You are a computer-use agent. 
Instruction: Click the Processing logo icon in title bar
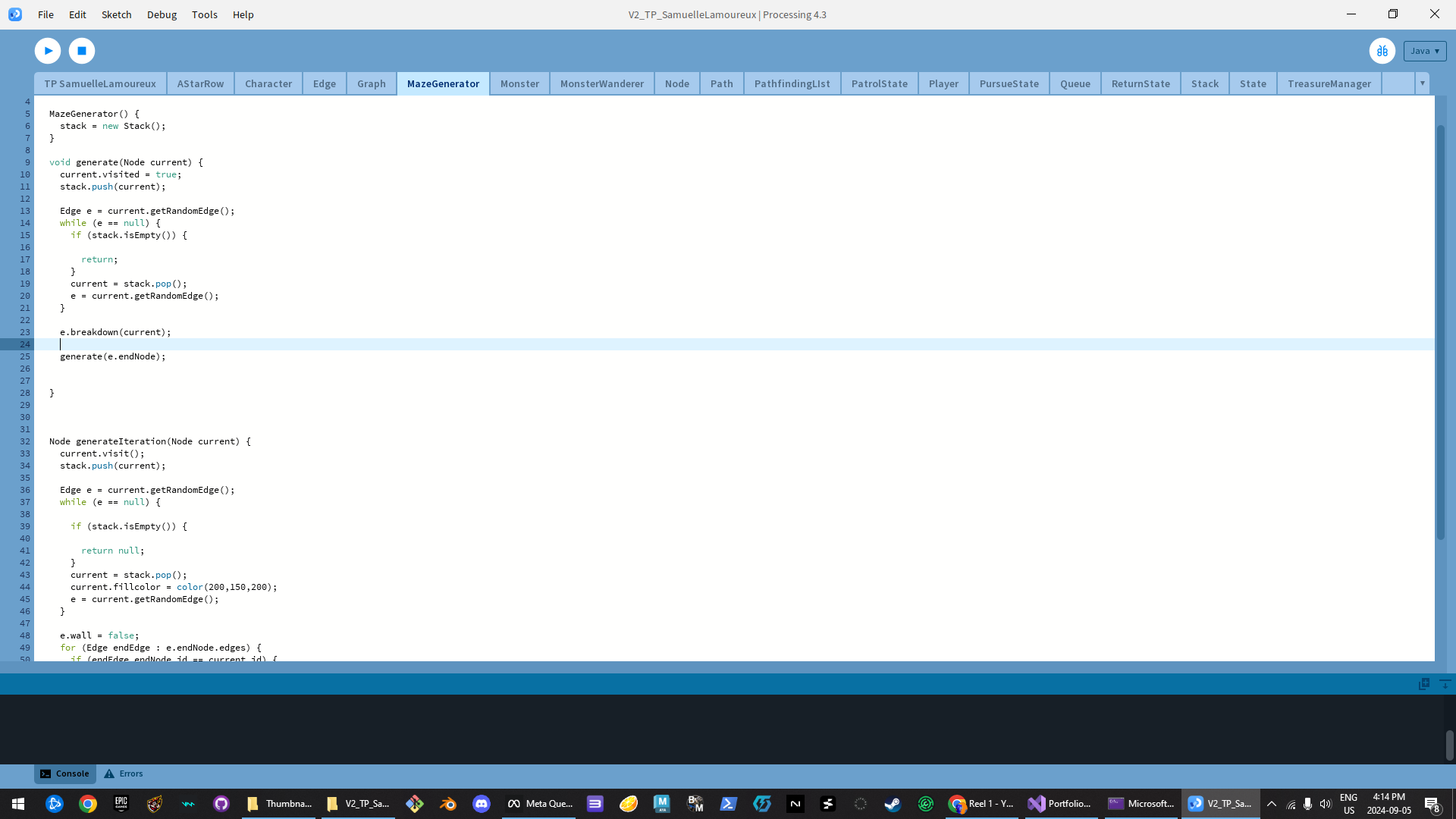pyautogui.click(x=15, y=14)
